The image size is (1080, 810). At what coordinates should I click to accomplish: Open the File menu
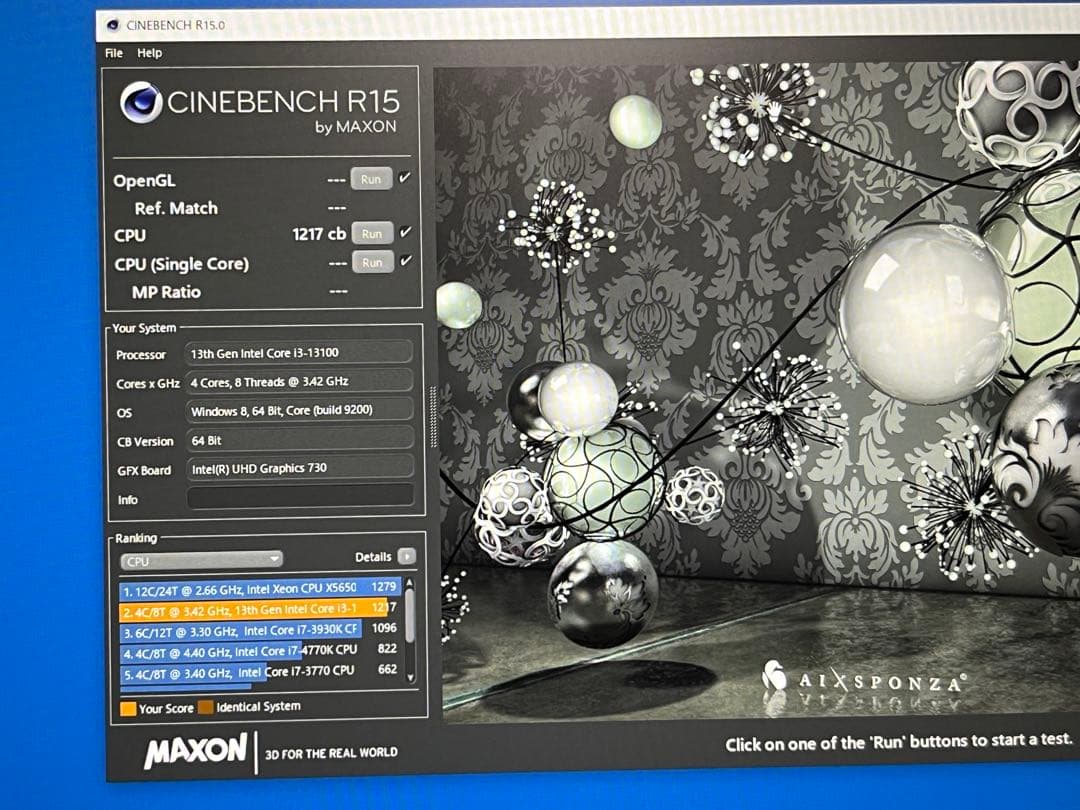pos(113,53)
